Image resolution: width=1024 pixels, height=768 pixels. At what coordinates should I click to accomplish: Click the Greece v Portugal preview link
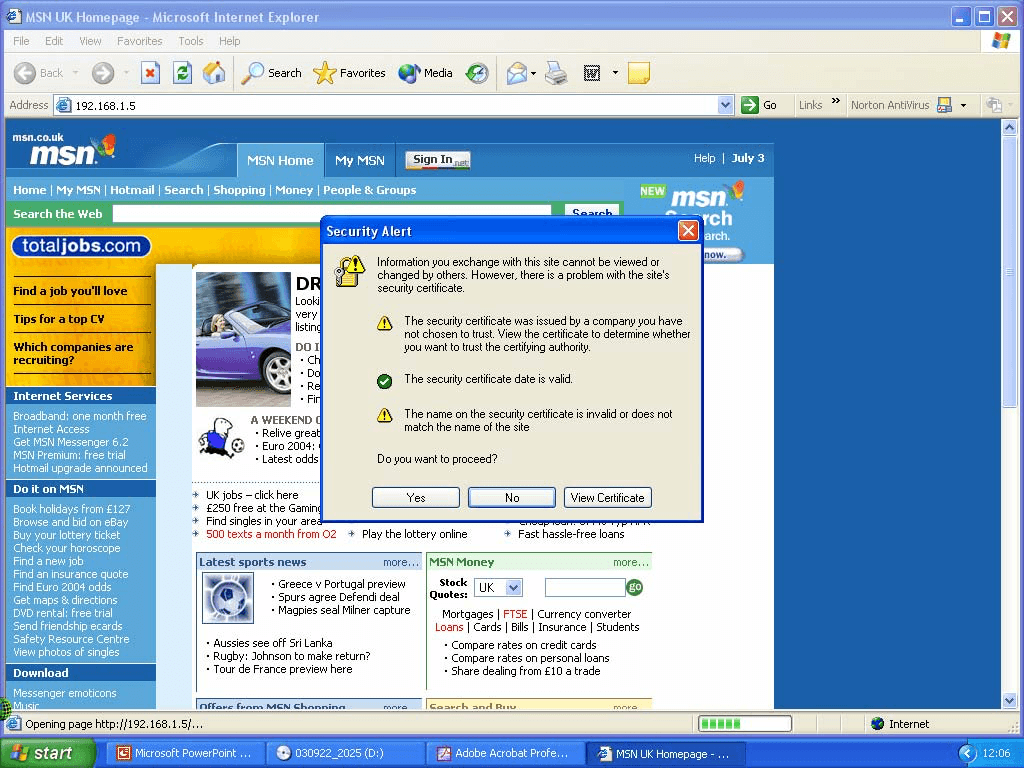pyautogui.click(x=342, y=584)
